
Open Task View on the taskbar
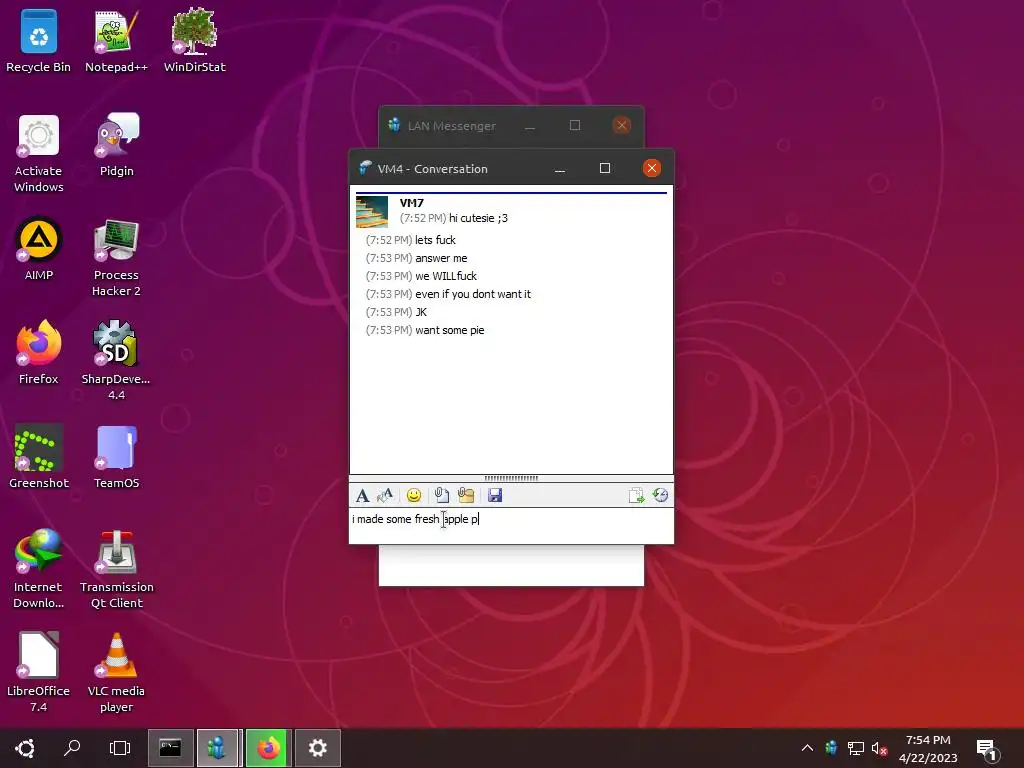pos(120,748)
